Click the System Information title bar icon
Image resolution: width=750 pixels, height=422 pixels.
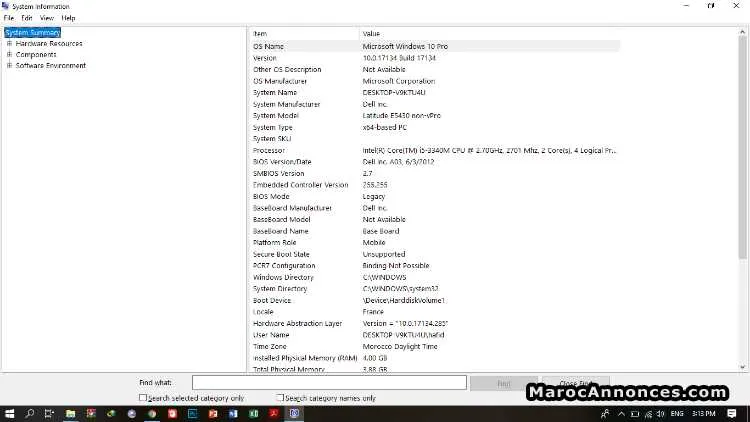pos(5,6)
